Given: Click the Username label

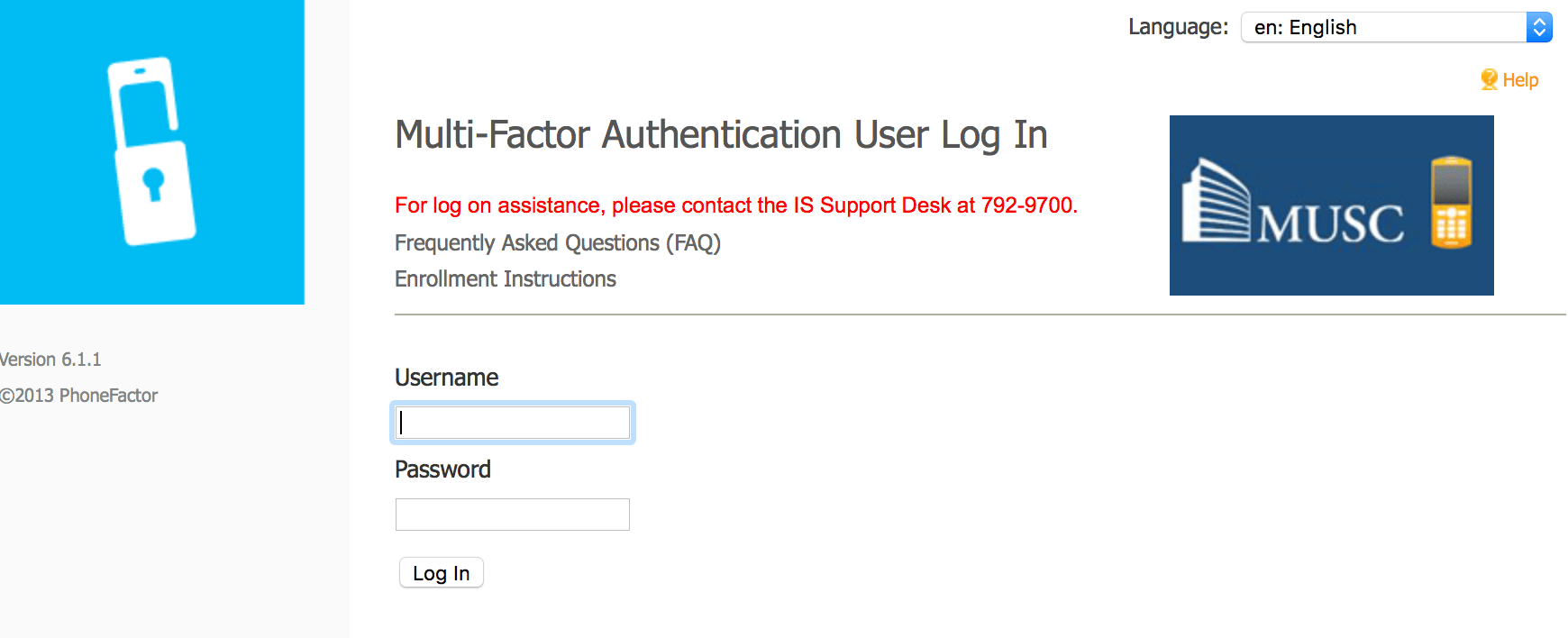Looking at the screenshot, I should click(x=447, y=378).
